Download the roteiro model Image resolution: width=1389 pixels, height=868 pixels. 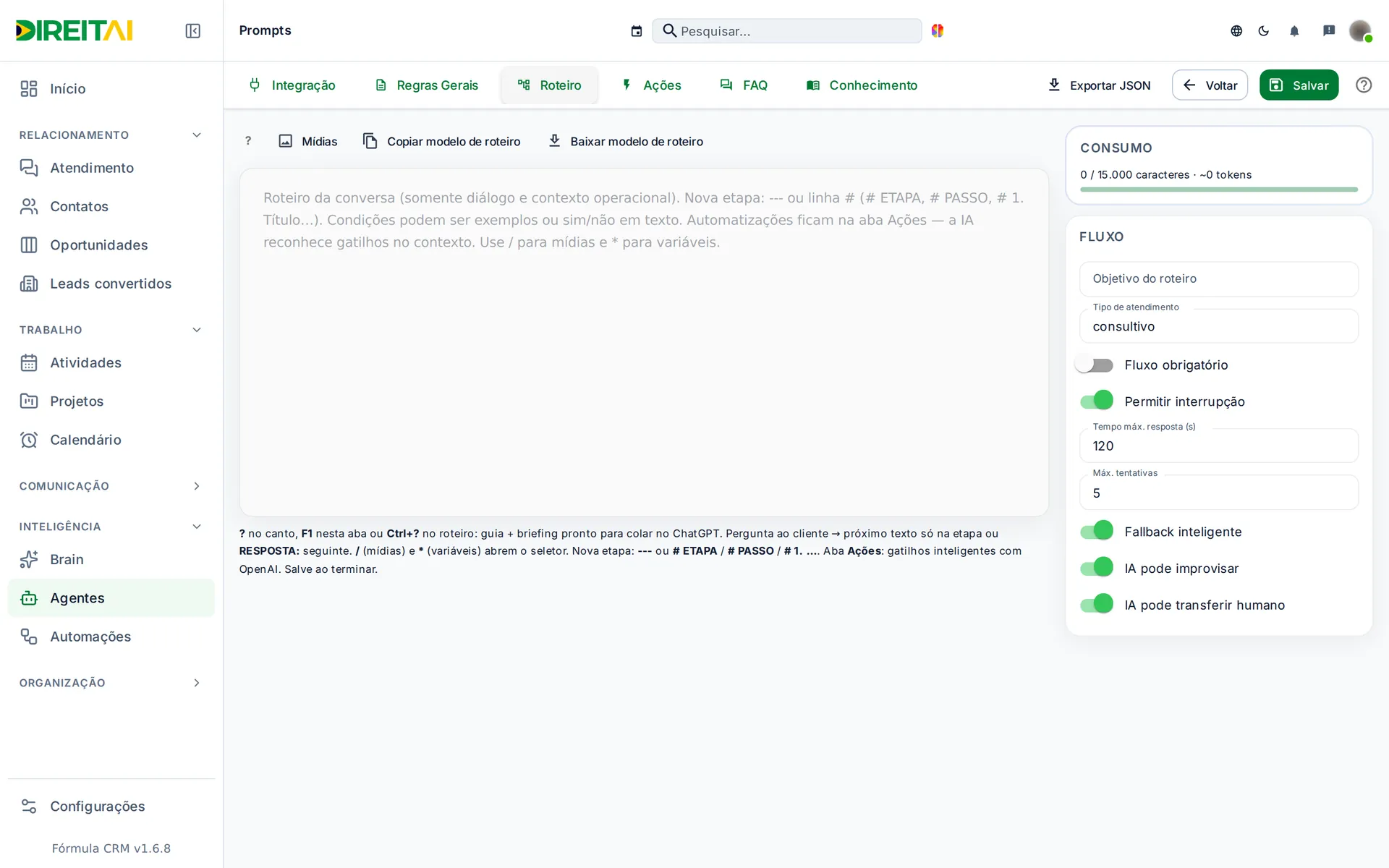point(626,141)
